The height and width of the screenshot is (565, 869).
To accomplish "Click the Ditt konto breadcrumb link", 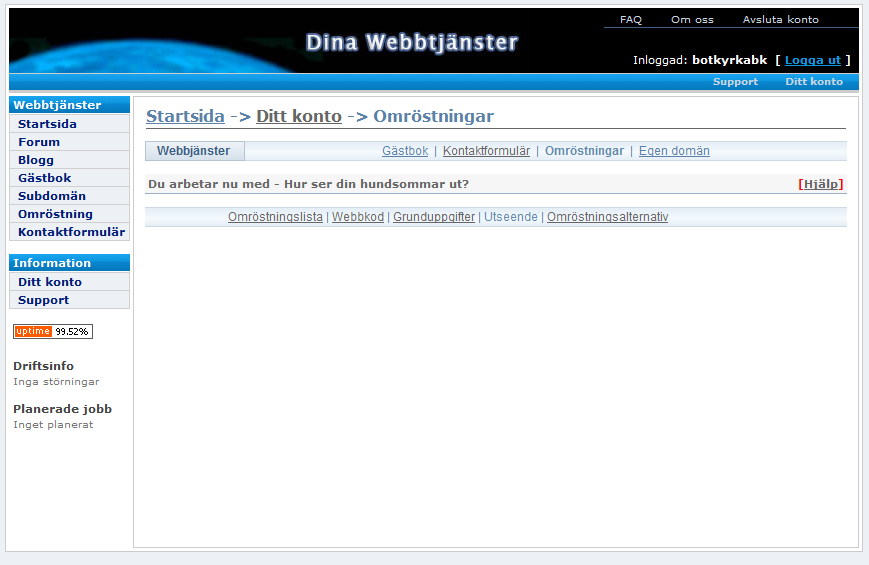I will [298, 116].
